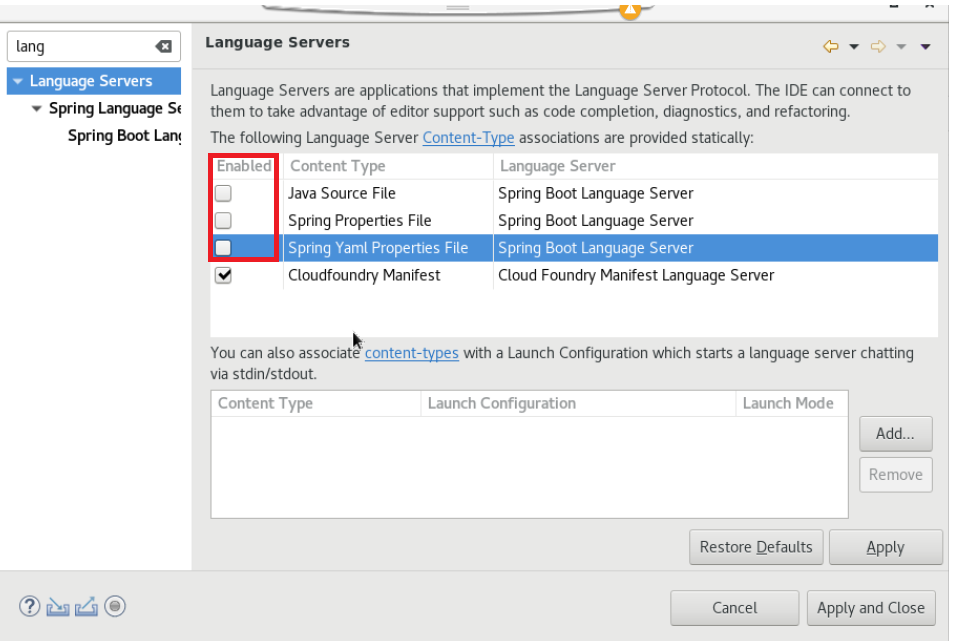This screenshot has height=641, width=956.
Task: Click the import preferences icon
Action: [58, 606]
